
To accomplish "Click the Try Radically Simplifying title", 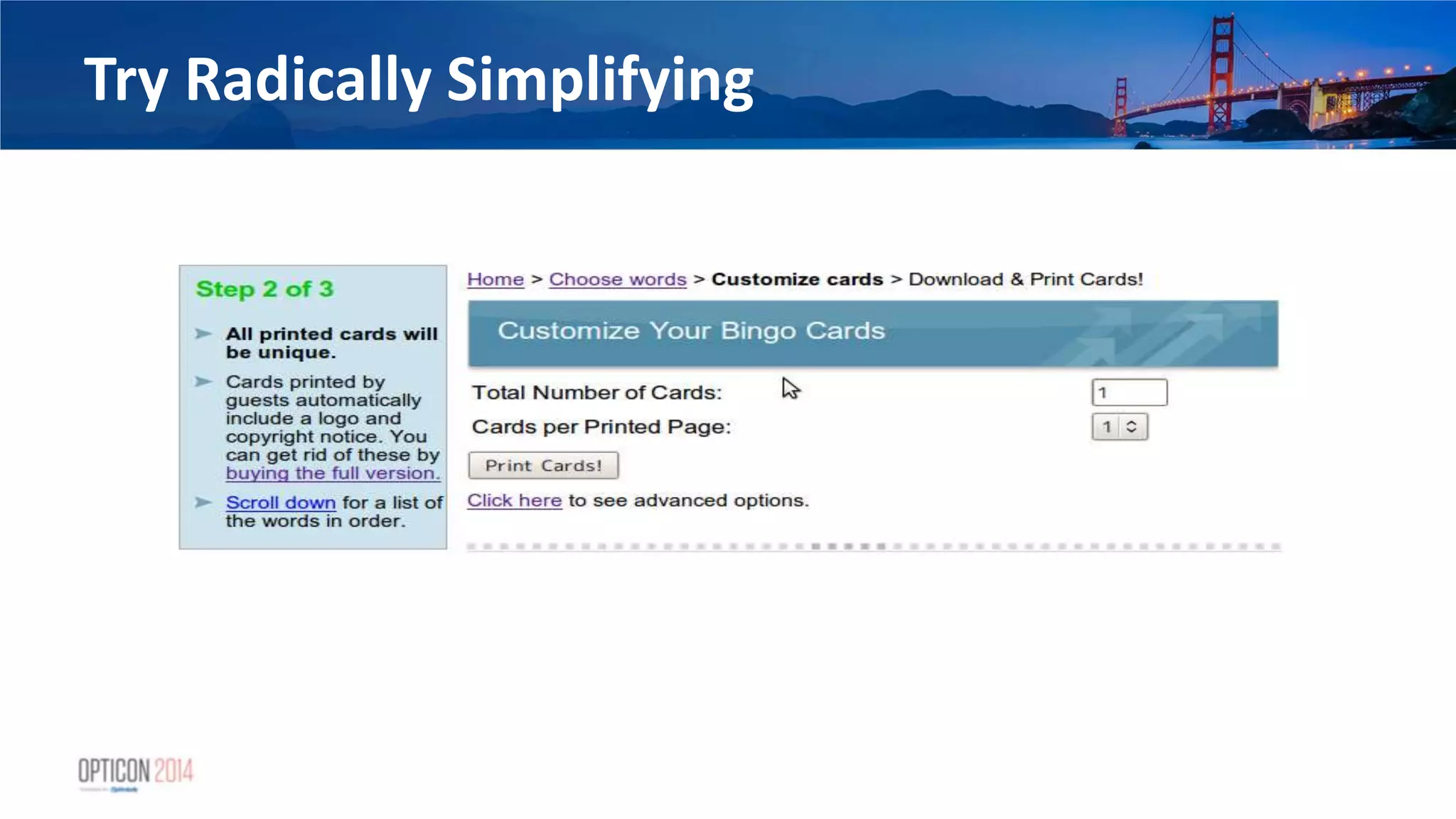I will coord(418,79).
